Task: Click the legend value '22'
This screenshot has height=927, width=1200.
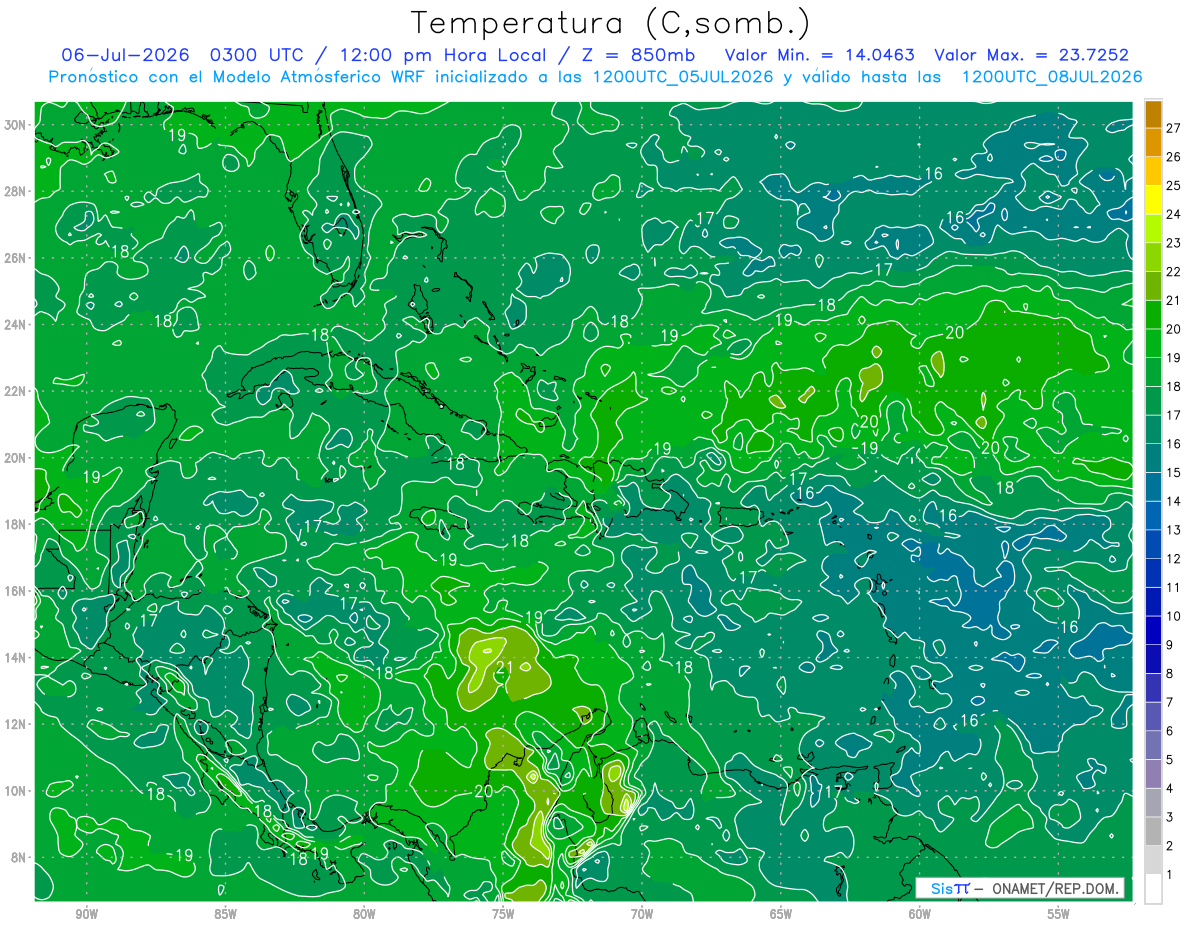Action: tap(1173, 271)
